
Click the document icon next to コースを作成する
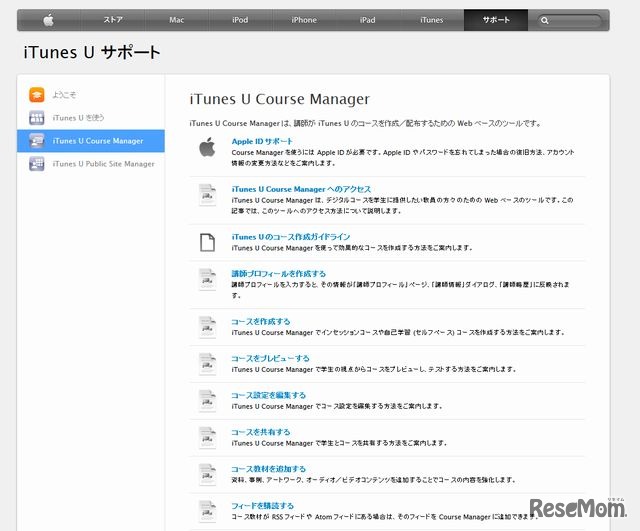207,327
